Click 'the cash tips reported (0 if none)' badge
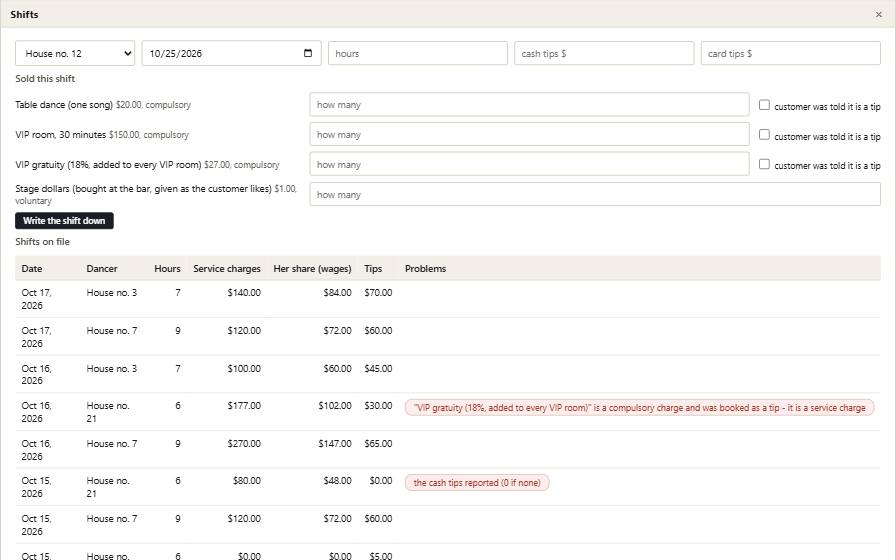Screen dimensions: 896x560 pos(477,482)
